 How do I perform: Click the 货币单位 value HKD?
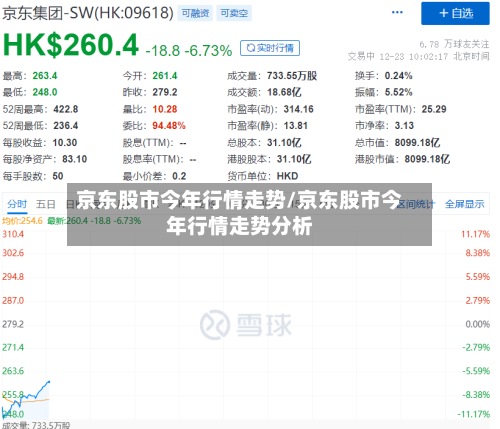(287, 176)
